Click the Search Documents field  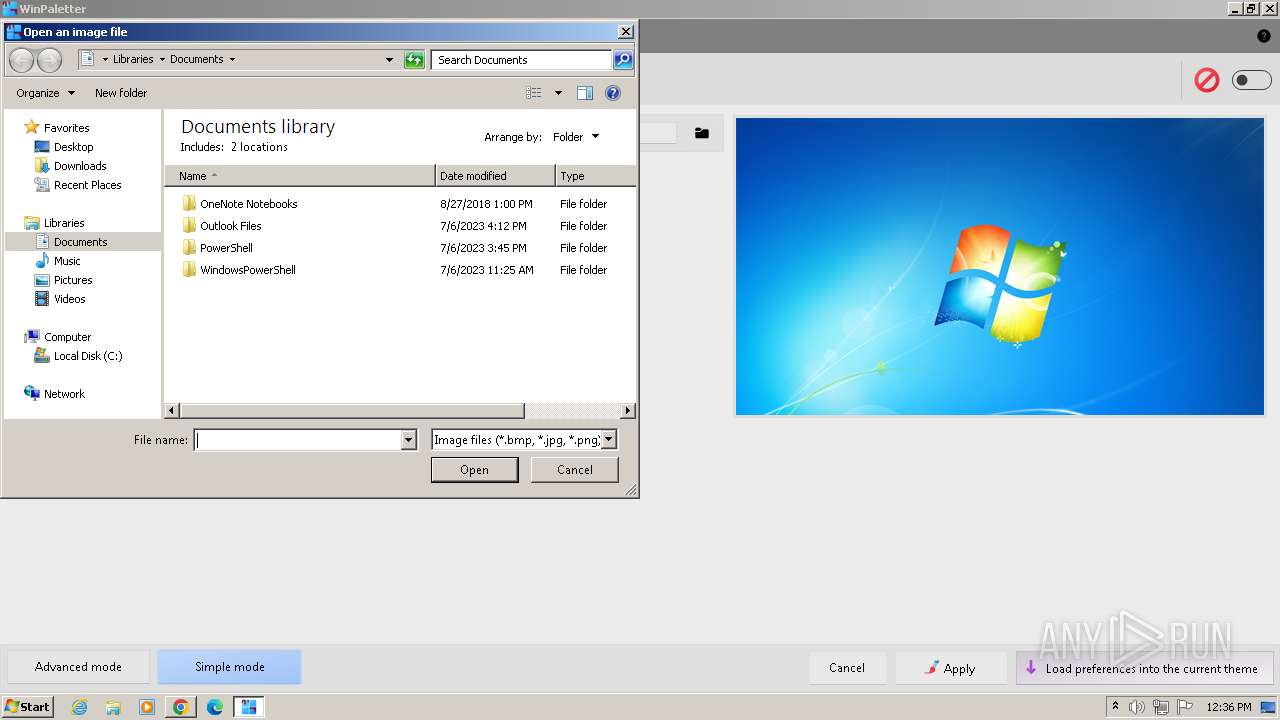pyautogui.click(x=522, y=60)
